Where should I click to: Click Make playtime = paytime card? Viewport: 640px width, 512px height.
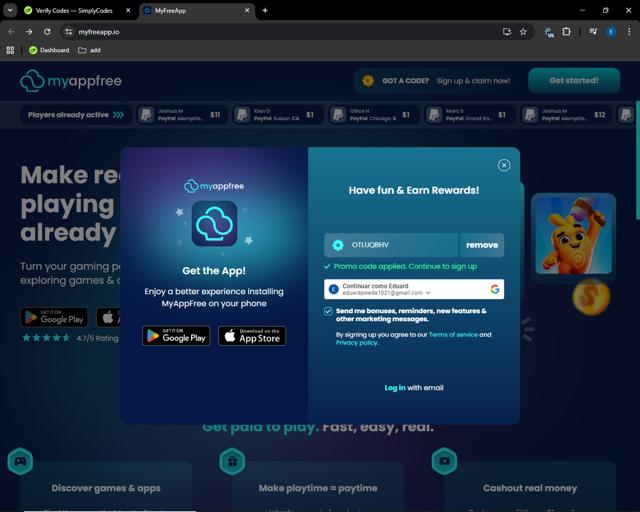tap(318, 487)
